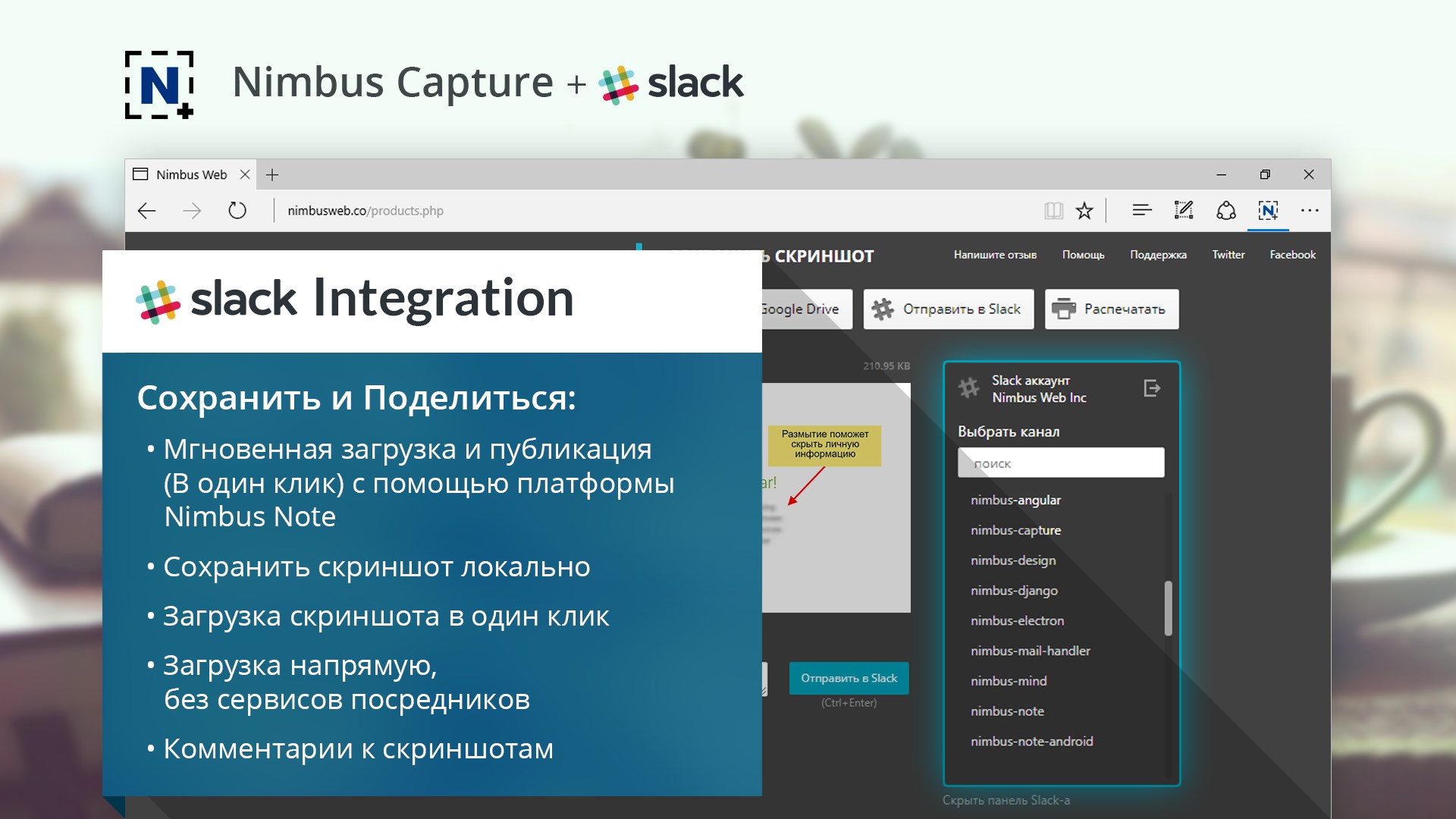1456x819 pixels.
Task: Click the Make a Web Note icon
Action: (1184, 211)
